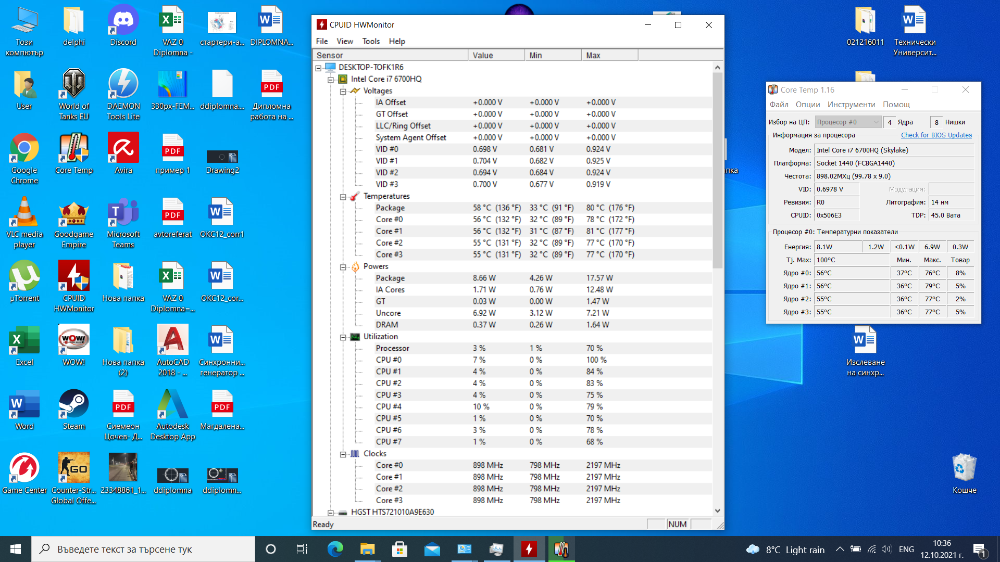Click the scroll down arrow in HWMonitor

tap(717, 511)
